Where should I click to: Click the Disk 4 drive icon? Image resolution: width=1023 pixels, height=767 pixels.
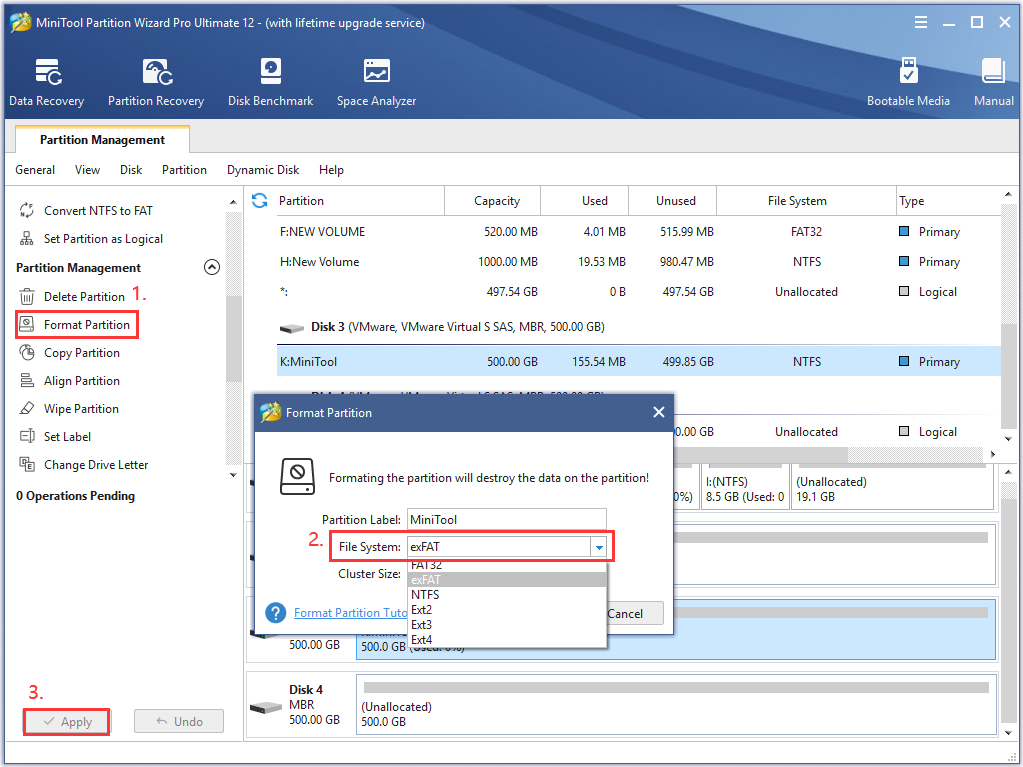(x=266, y=706)
